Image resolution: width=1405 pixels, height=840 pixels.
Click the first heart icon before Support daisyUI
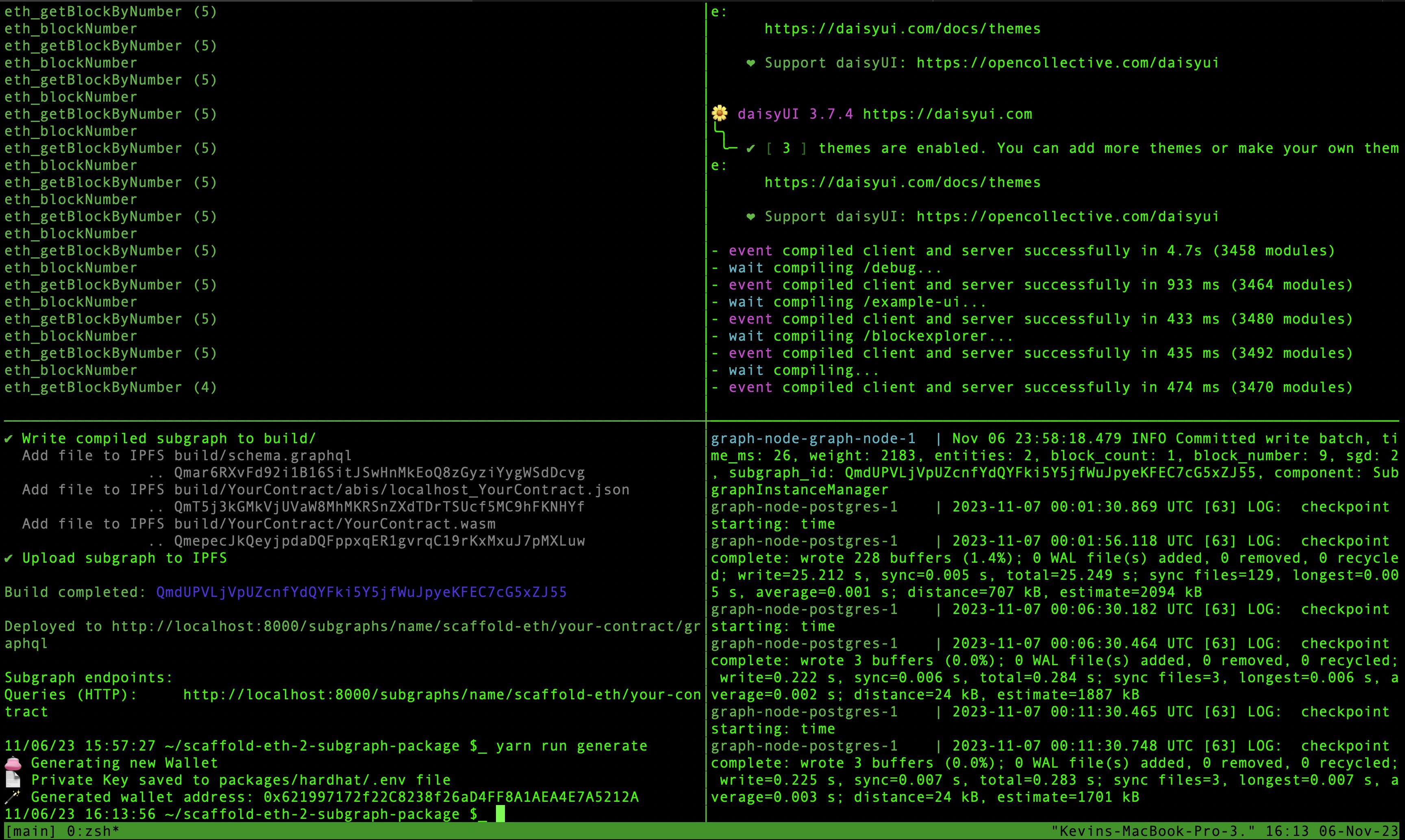750,63
